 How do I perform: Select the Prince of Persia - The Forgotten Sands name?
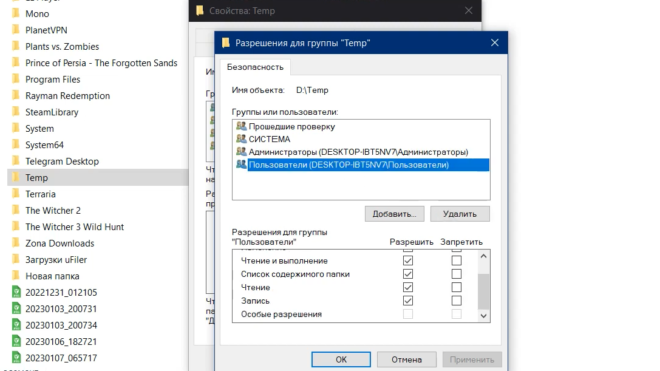(x=101, y=63)
